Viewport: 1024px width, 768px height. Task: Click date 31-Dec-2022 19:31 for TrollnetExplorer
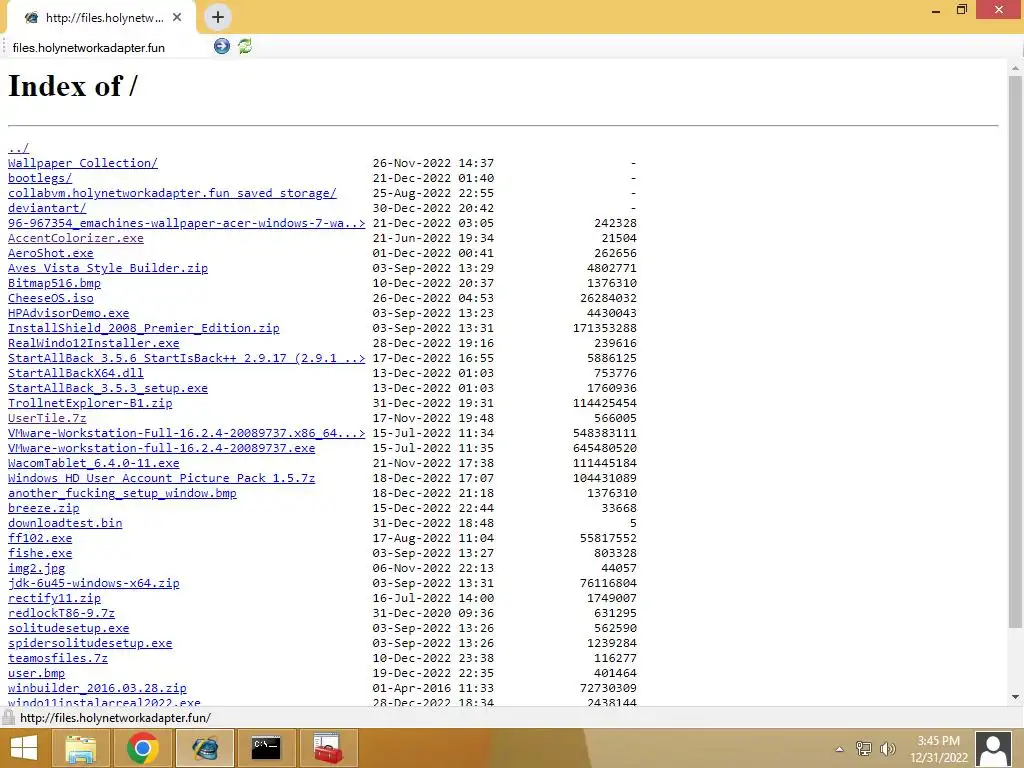click(434, 404)
